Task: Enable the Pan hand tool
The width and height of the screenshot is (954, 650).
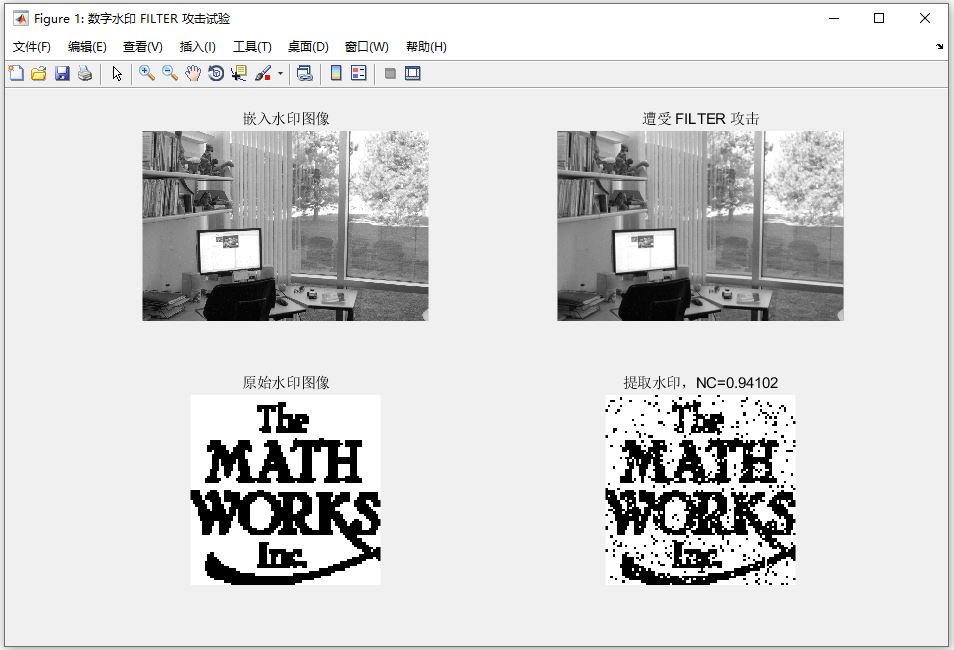Action: point(193,74)
